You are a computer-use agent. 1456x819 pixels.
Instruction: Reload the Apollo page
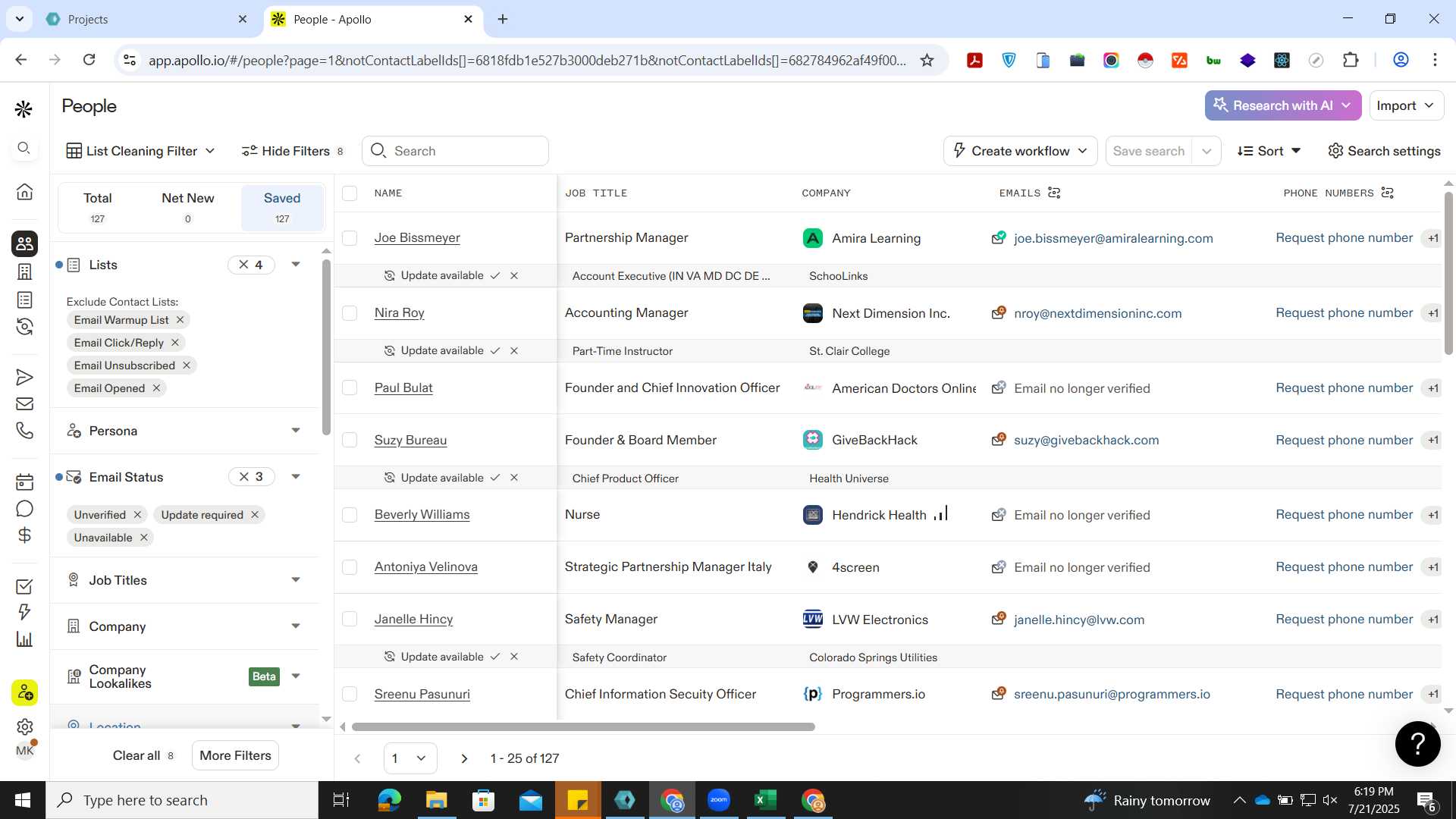[89, 60]
